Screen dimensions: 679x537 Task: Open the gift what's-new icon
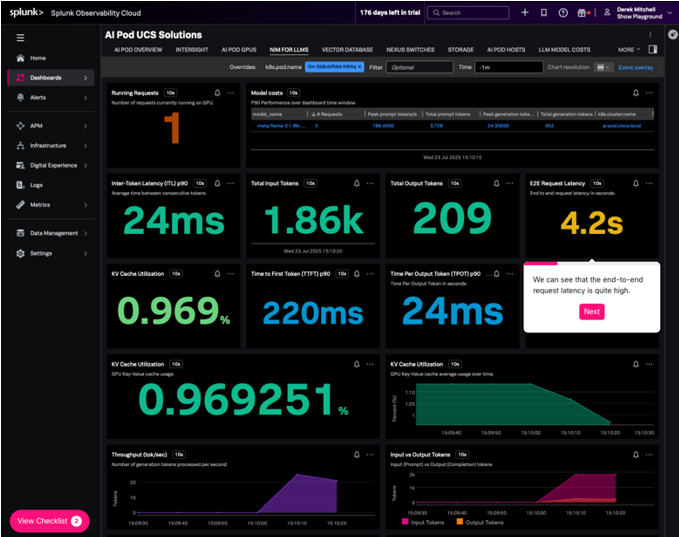click(x=582, y=13)
